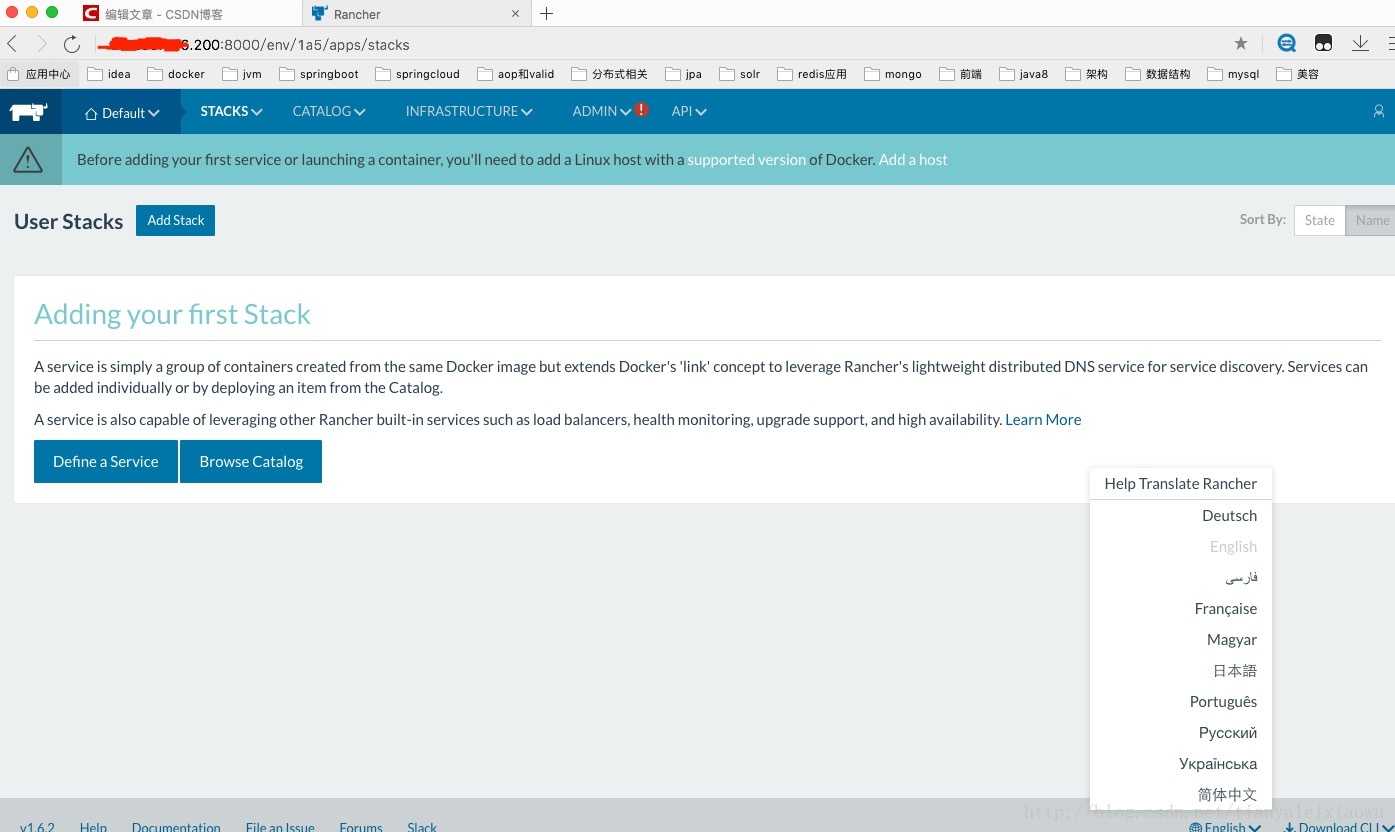The height and width of the screenshot is (832, 1395).
Task: Choose Magyar from the language menu
Action: pos(1181,639)
